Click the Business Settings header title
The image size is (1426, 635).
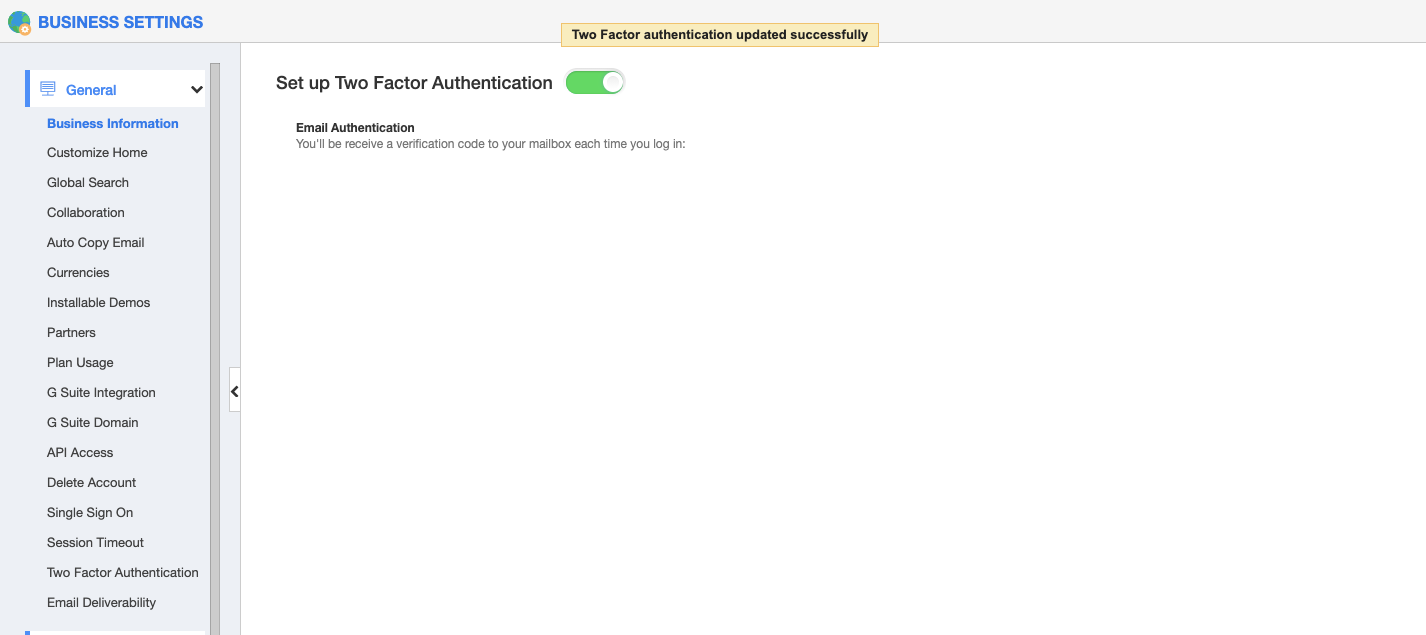(120, 22)
